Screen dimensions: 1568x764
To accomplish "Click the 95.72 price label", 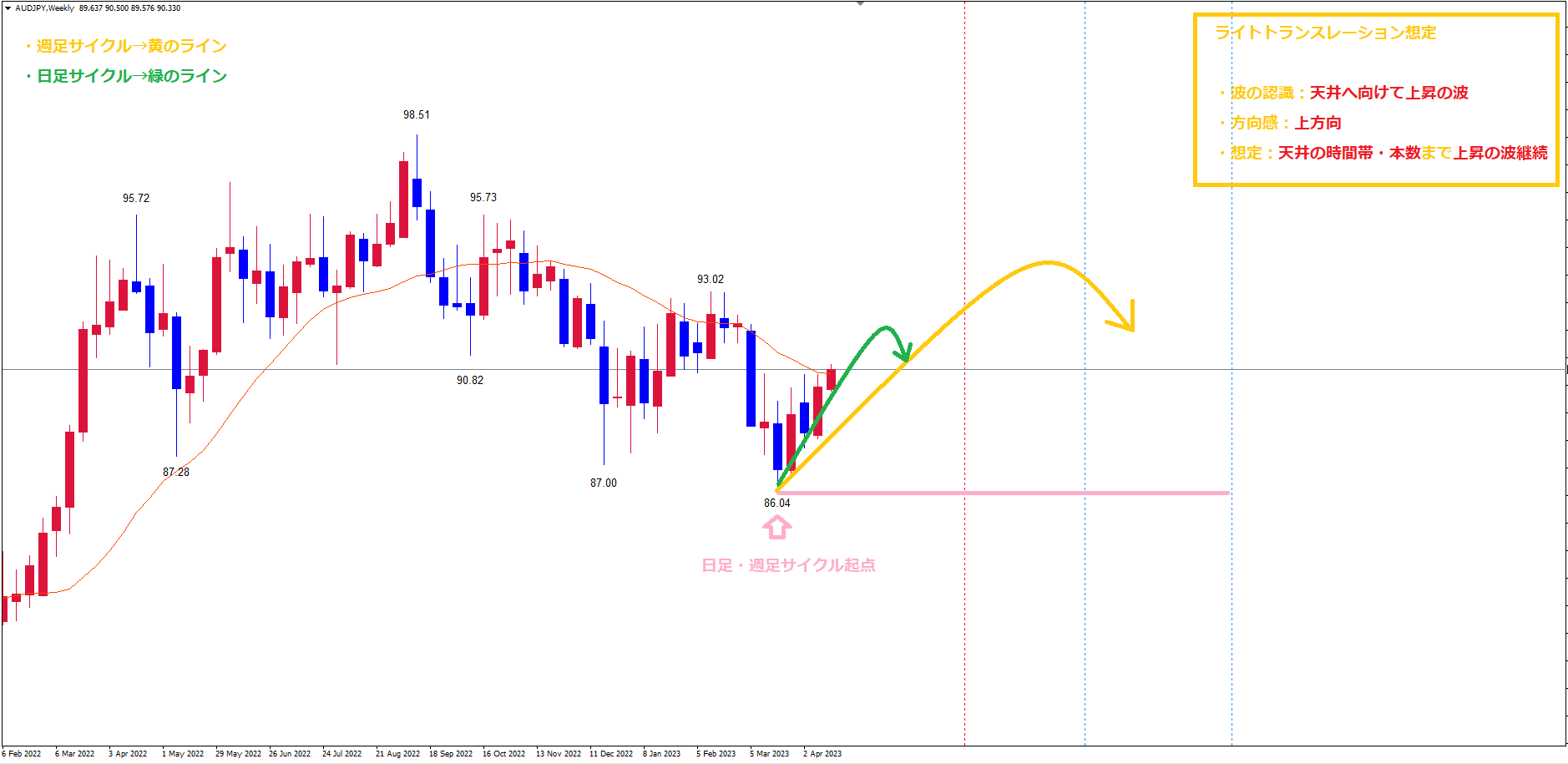I will (x=136, y=198).
